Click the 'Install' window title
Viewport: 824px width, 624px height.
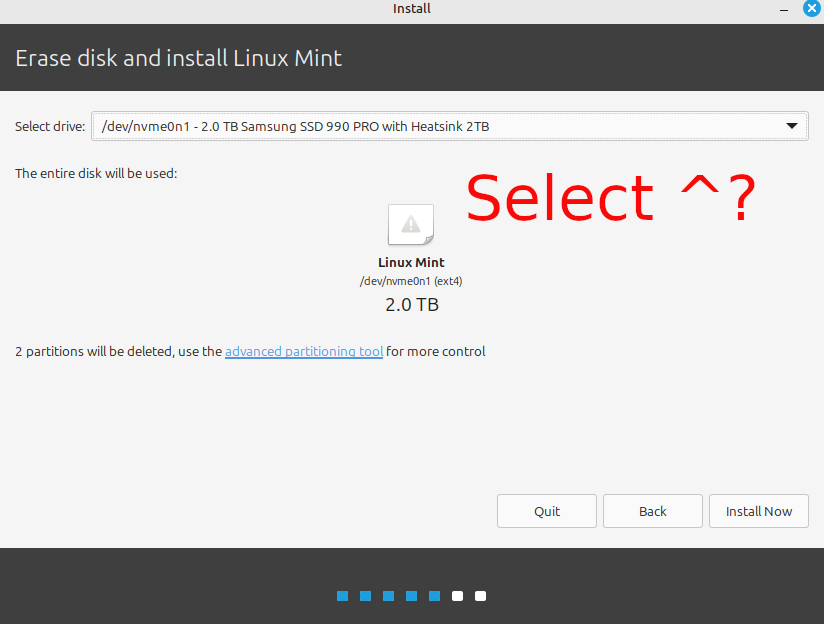click(411, 8)
